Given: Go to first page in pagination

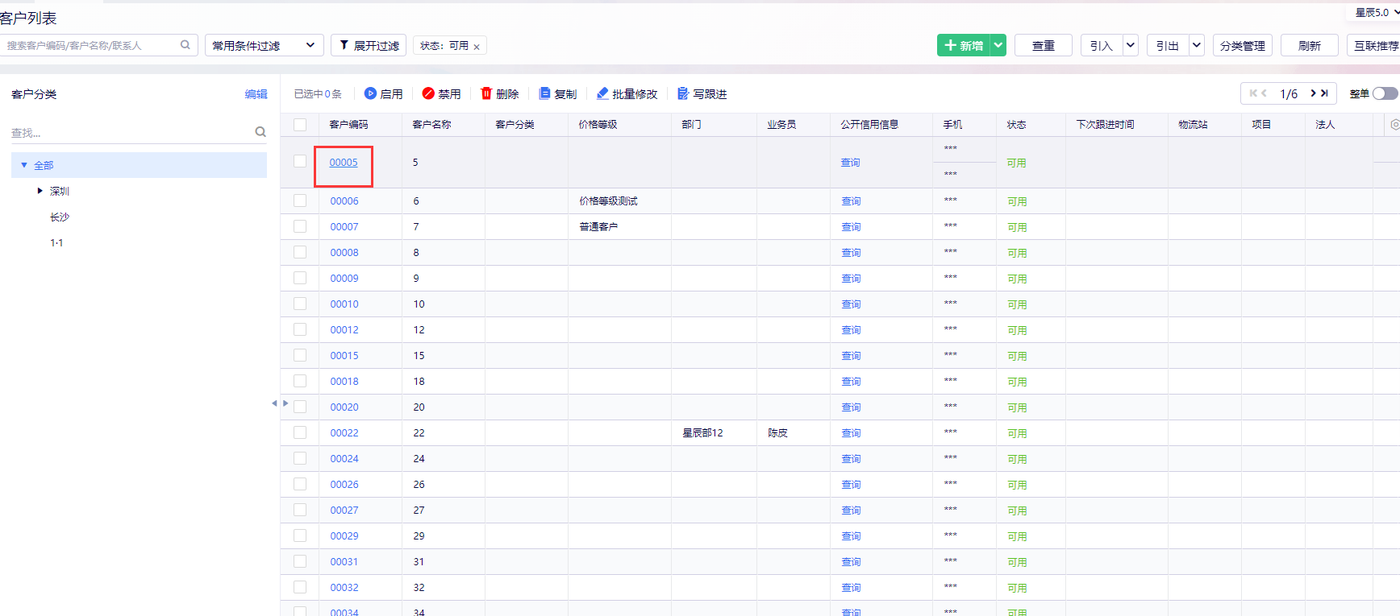Looking at the screenshot, I should point(1253,93).
